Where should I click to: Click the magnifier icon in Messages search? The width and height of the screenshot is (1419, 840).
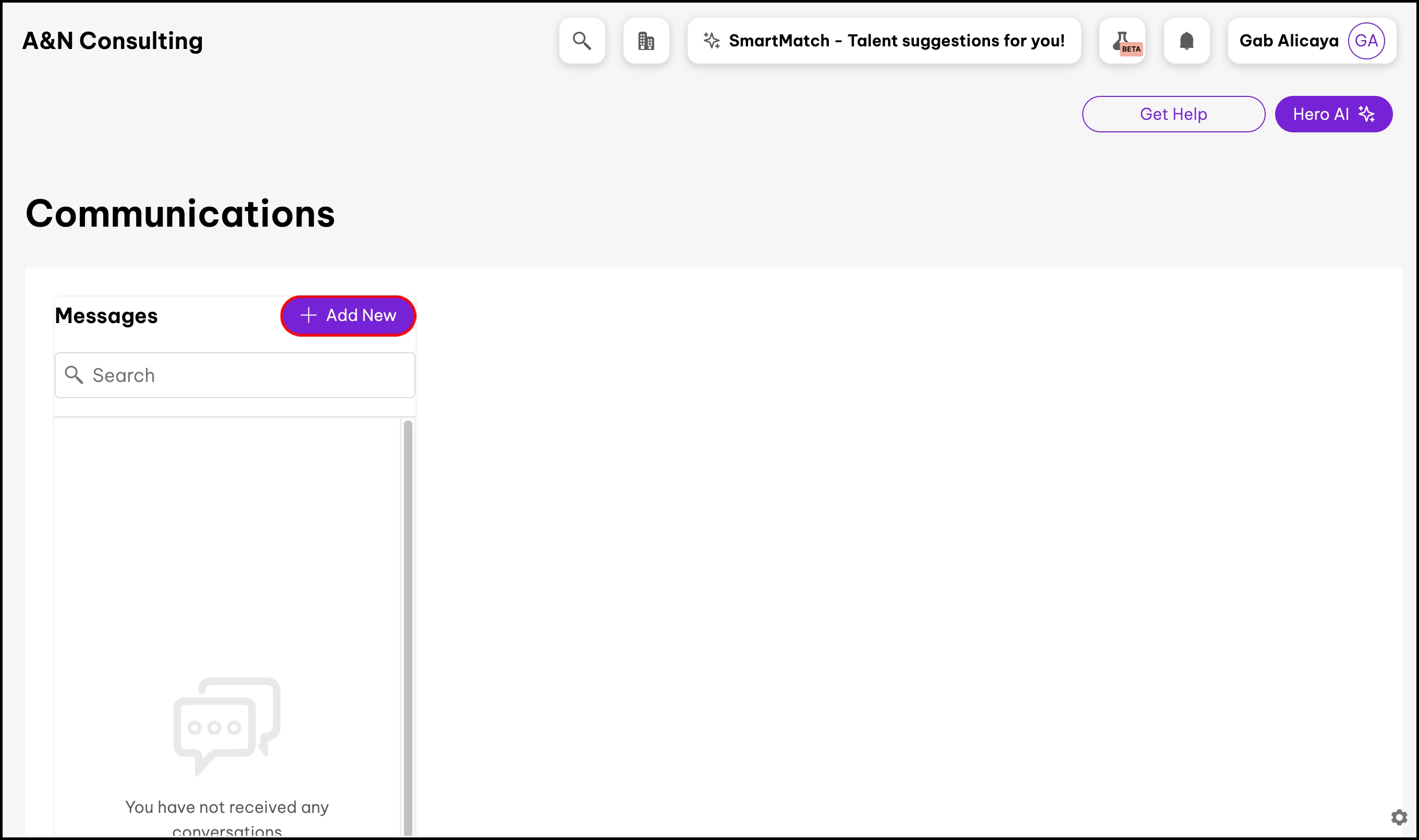coord(74,375)
